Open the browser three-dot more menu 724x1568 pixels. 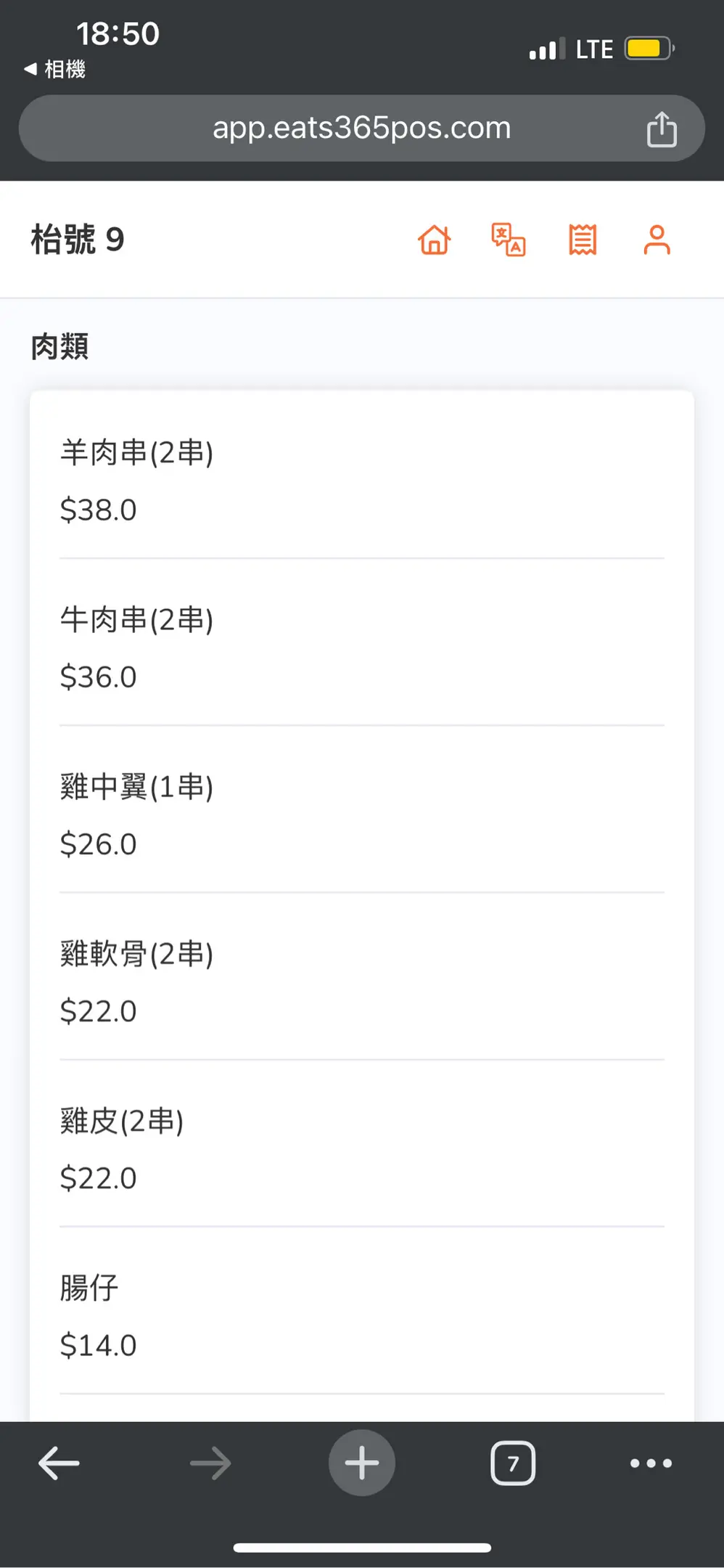click(651, 1463)
